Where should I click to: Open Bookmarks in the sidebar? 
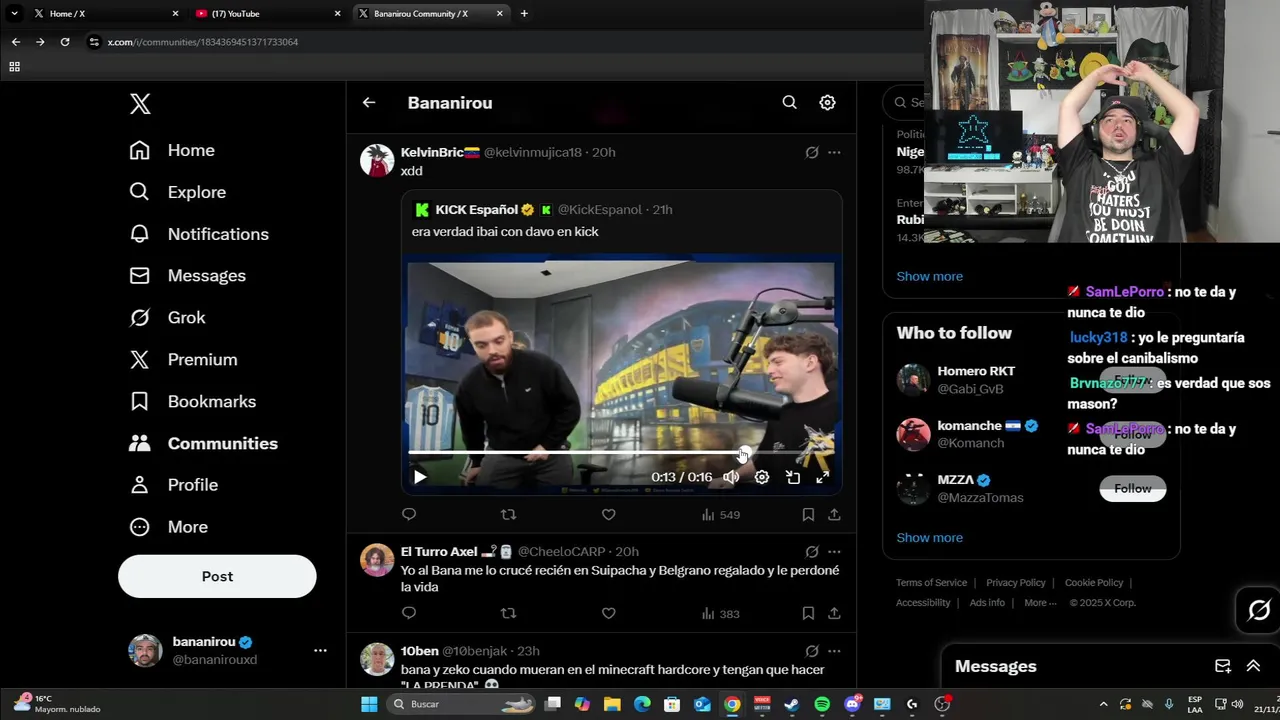pyautogui.click(x=193, y=401)
